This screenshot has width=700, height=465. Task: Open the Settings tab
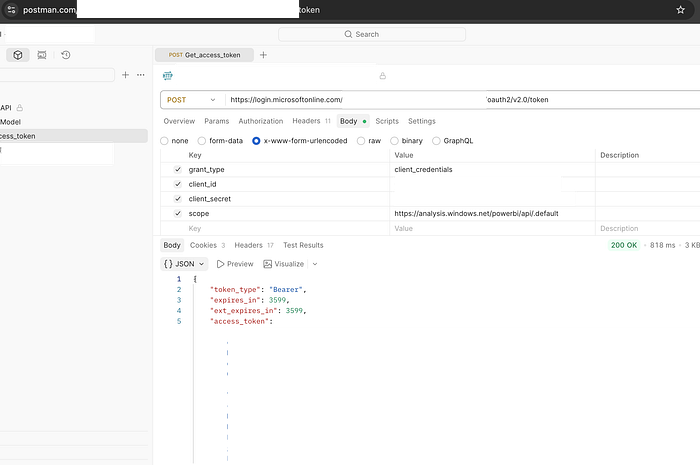point(421,121)
